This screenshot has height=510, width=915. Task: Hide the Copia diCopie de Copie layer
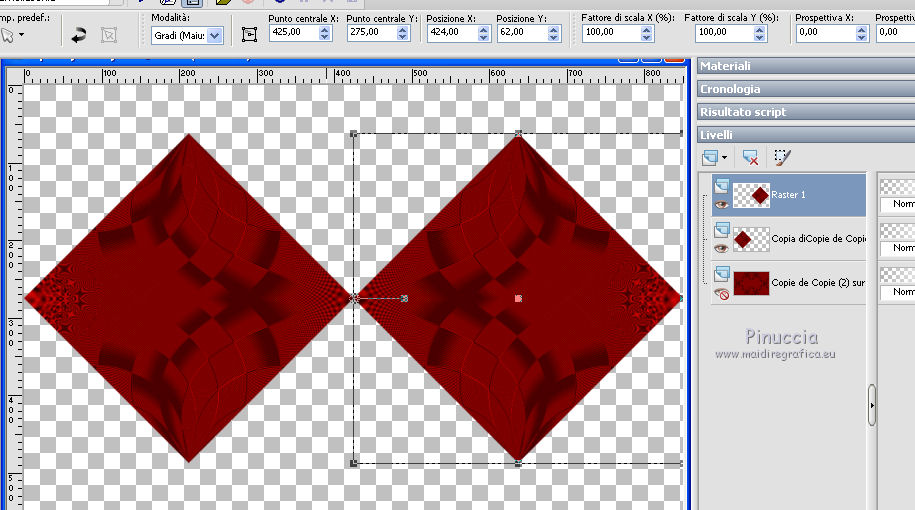pyautogui.click(x=721, y=248)
